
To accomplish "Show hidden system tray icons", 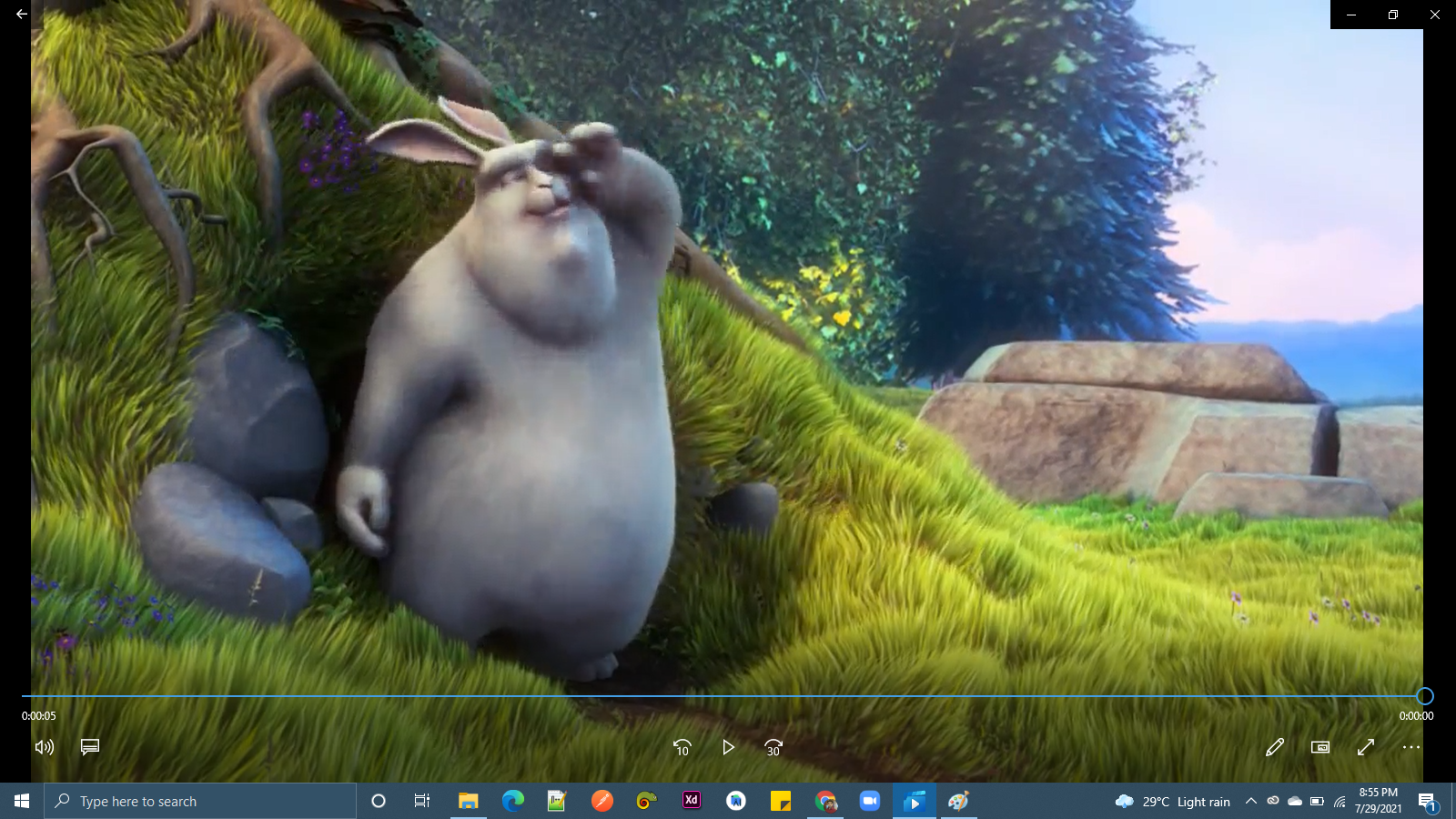I will [1251, 802].
